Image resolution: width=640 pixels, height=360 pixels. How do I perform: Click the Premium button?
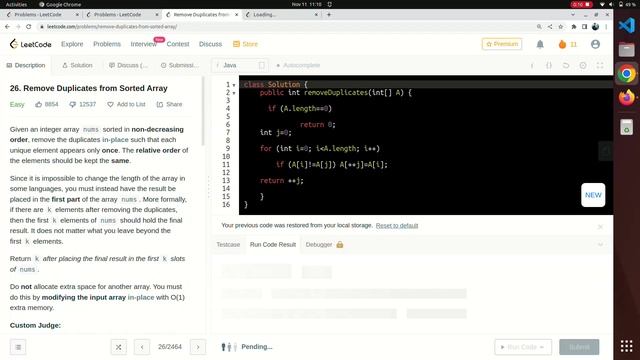click(502, 44)
